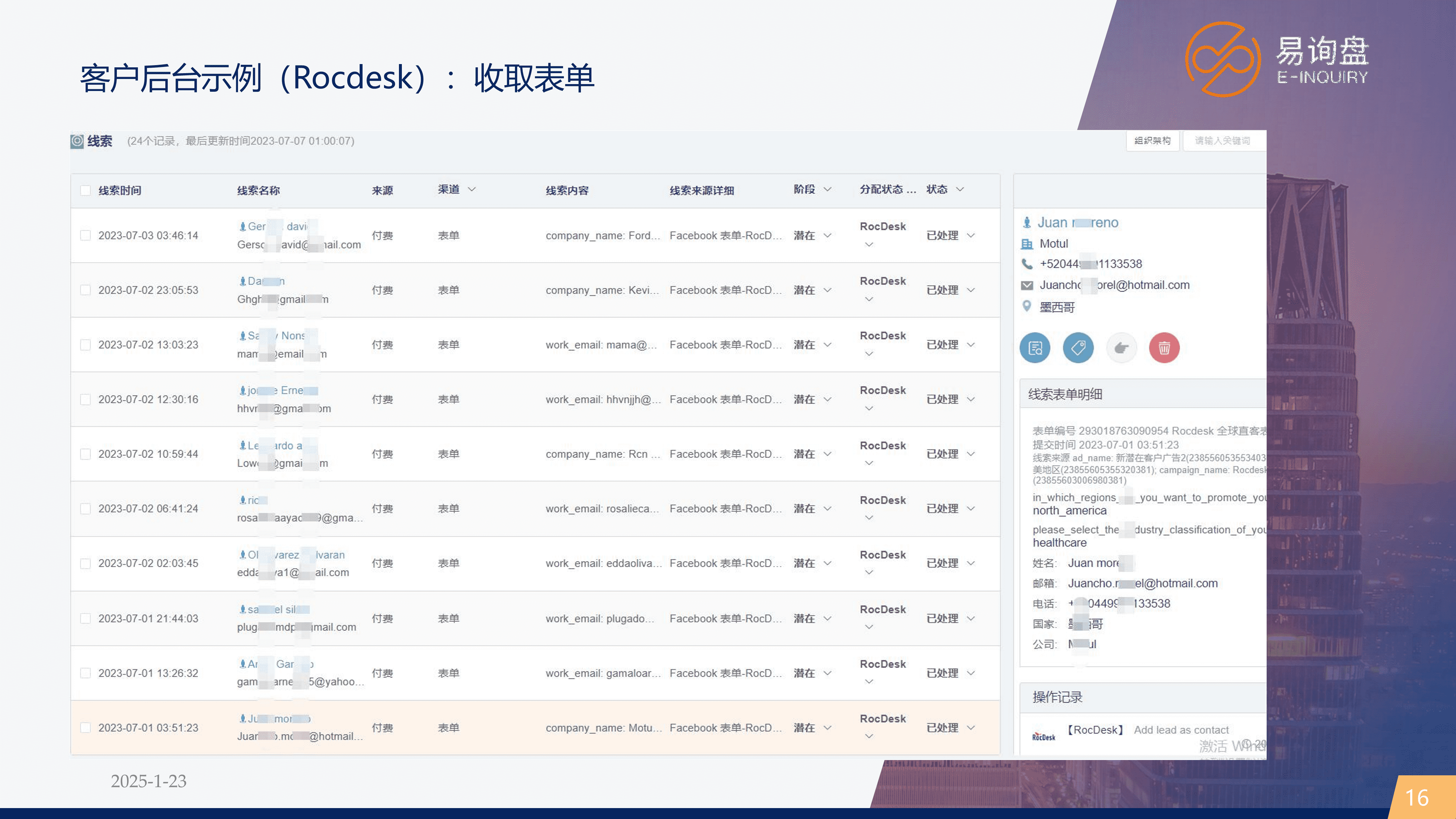Check the row dated 2023-07-02 13:03:23

pos(85,345)
